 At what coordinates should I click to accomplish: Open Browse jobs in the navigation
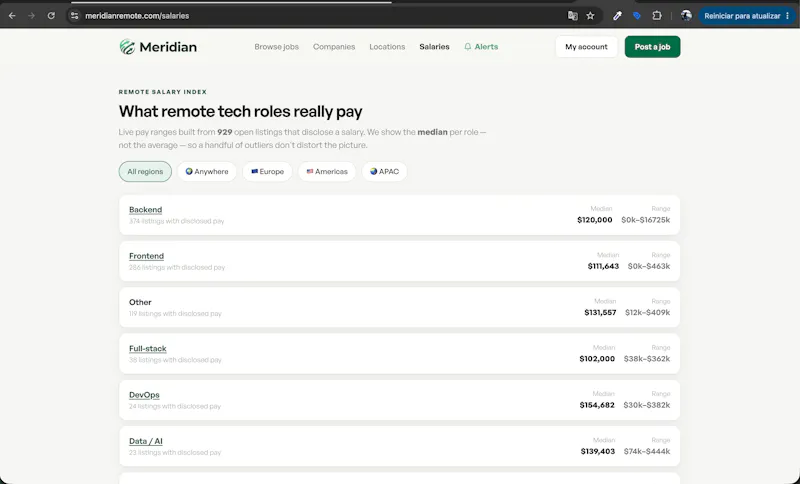(x=277, y=47)
